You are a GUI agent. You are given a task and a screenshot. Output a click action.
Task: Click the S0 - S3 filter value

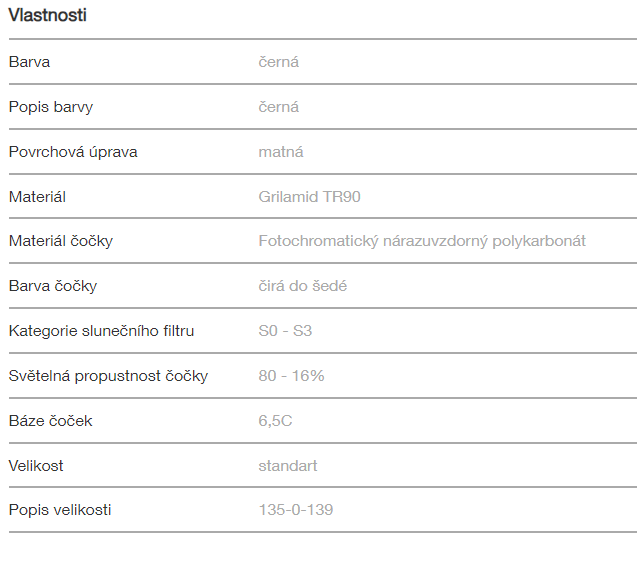tap(285, 331)
